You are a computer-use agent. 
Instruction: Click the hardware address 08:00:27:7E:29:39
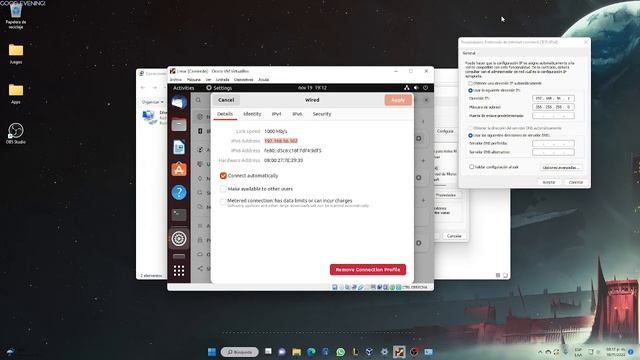point(283,160)
